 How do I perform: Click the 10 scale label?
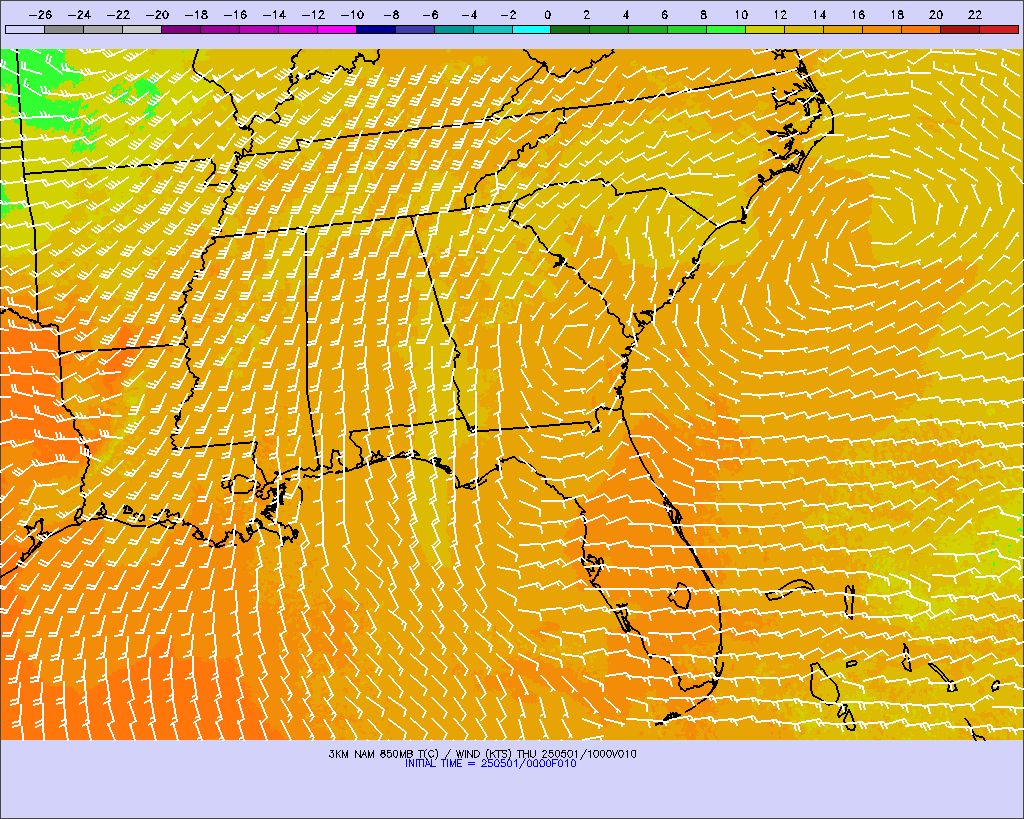[x=741, y=14]
